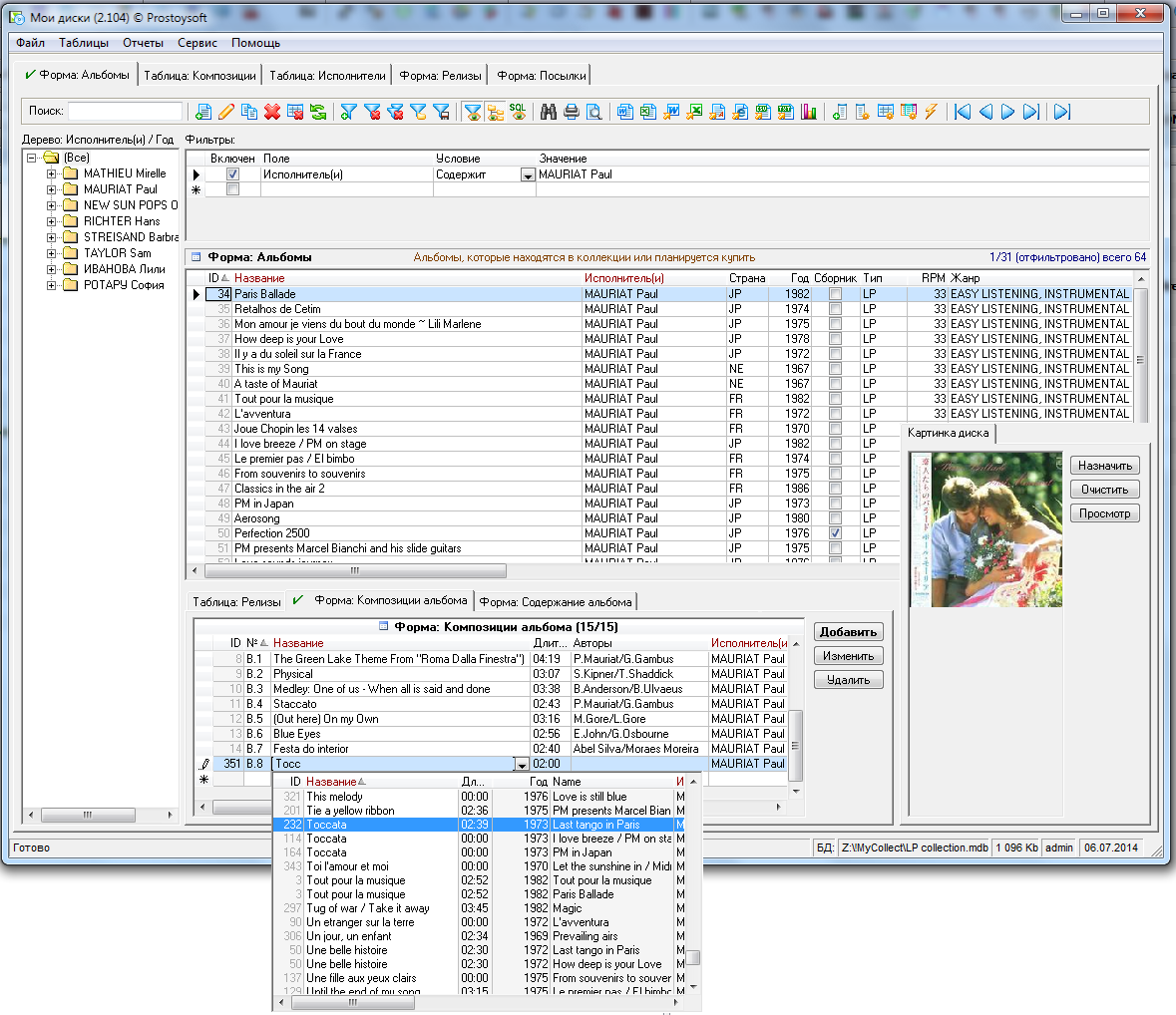The width and height of the screenshot is (1176, 1015).
Task: Click the pencil edit record icon
Action: [226, 112]
